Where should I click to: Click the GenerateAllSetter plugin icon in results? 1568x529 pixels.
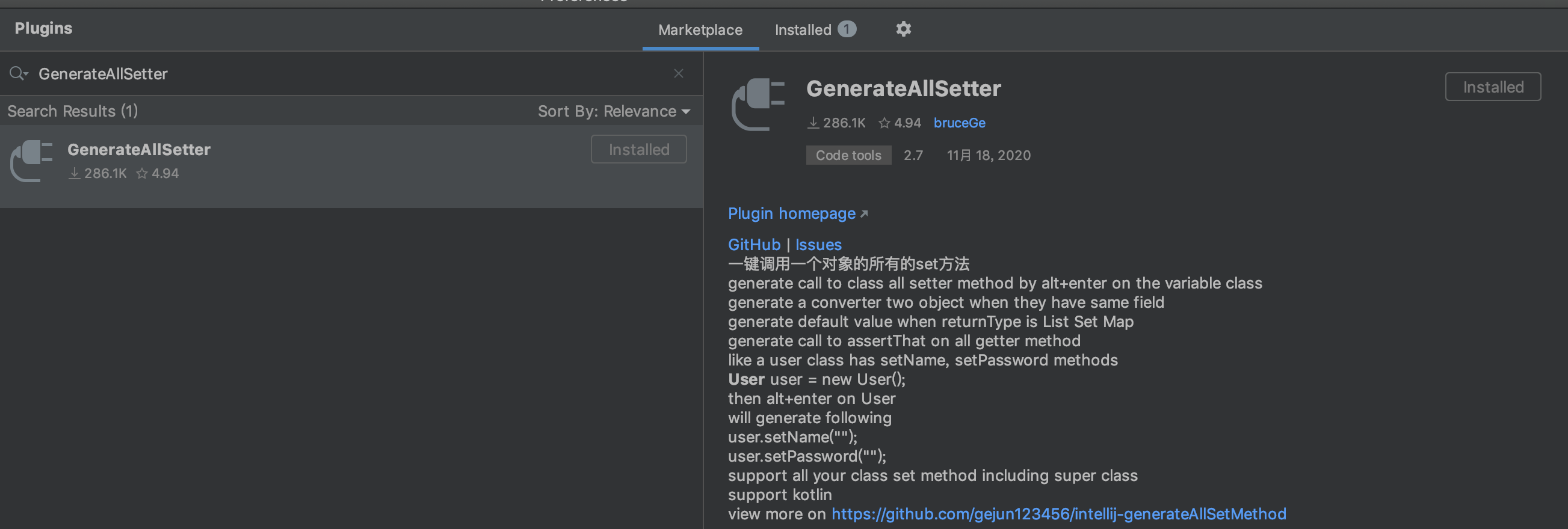[32, 161]
